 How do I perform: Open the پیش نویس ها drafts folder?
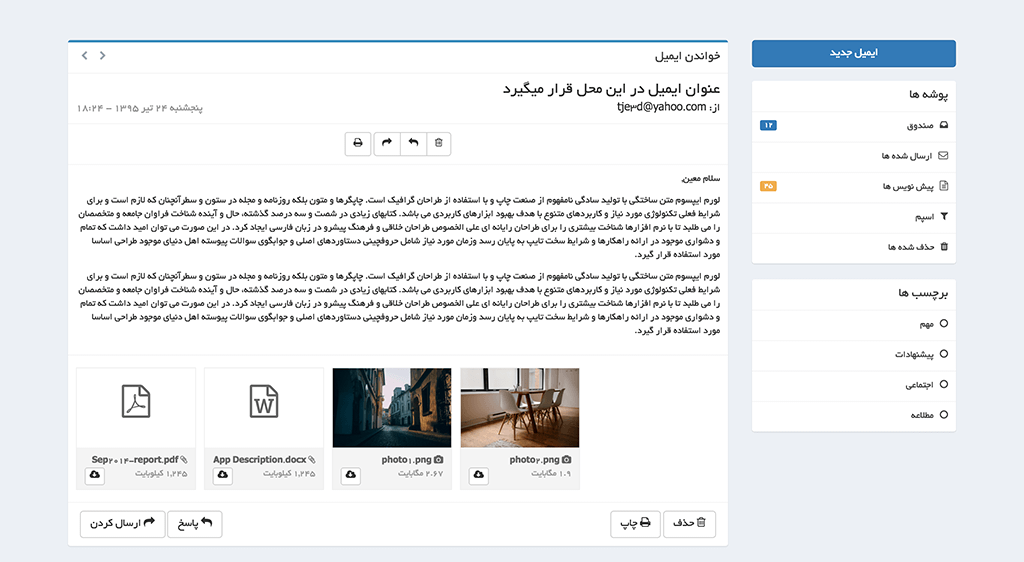(x=854, y=186)
